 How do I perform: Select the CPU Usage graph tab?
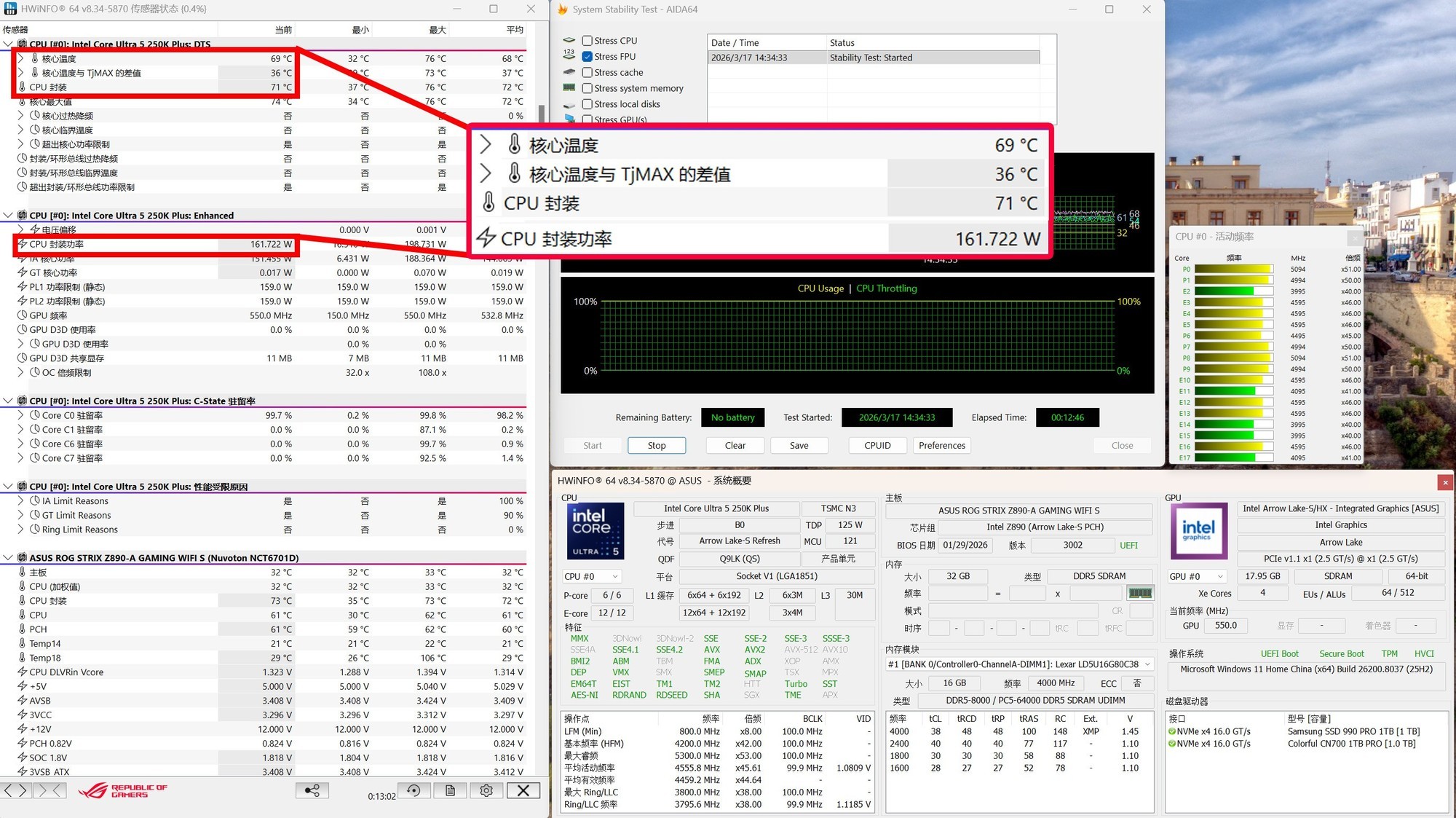tap(820, 288)
